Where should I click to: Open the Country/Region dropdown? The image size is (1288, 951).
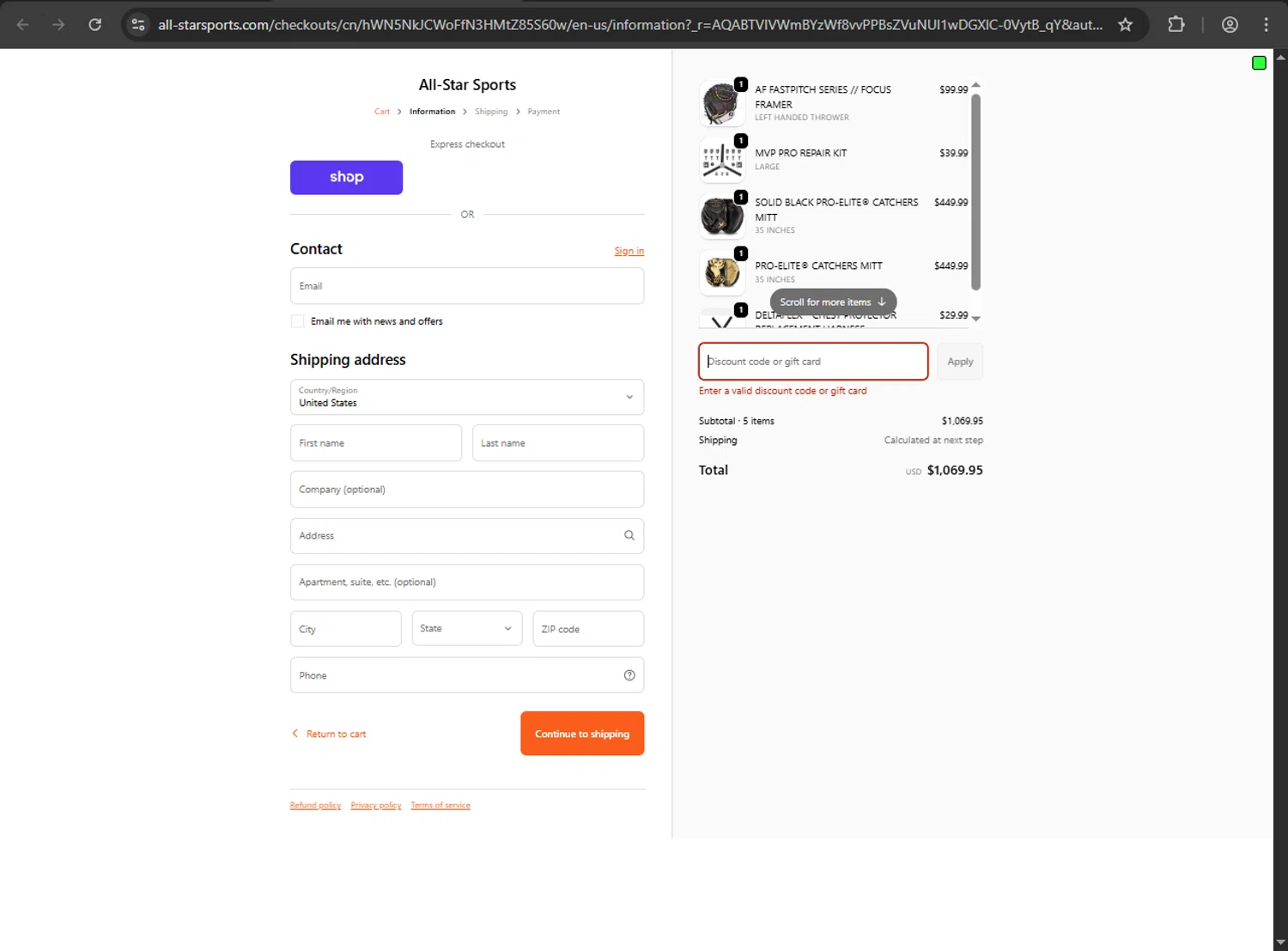tap(467, 397)
